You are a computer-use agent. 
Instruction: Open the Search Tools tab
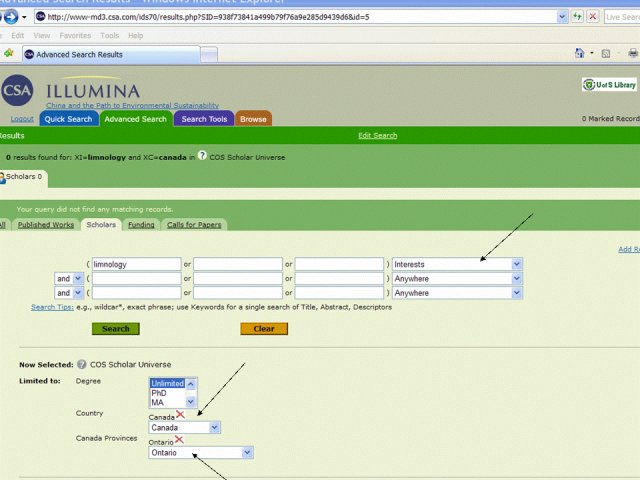(x=204, y=119)
